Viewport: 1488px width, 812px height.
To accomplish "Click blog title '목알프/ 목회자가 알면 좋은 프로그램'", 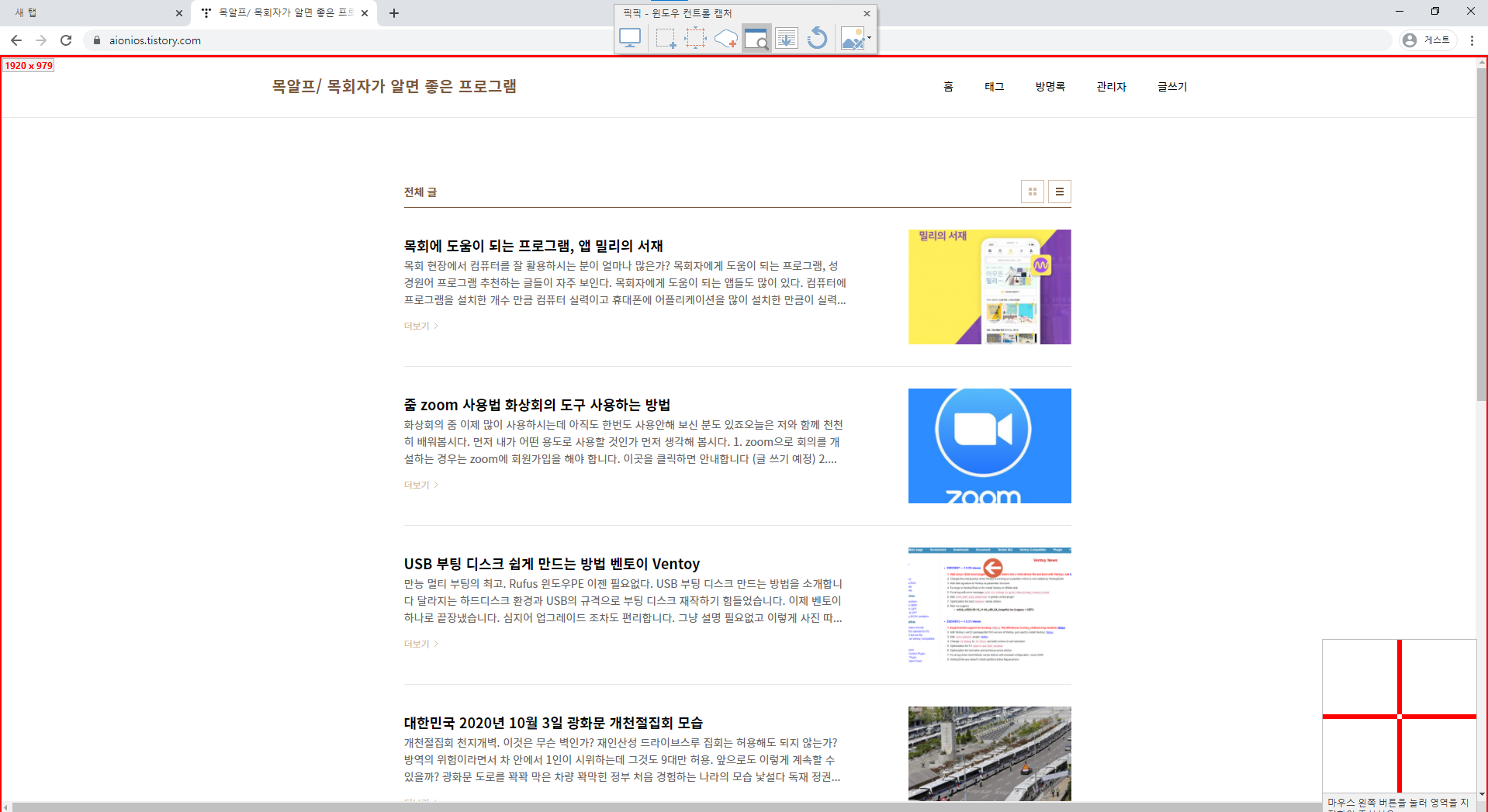I will (394, 86).
